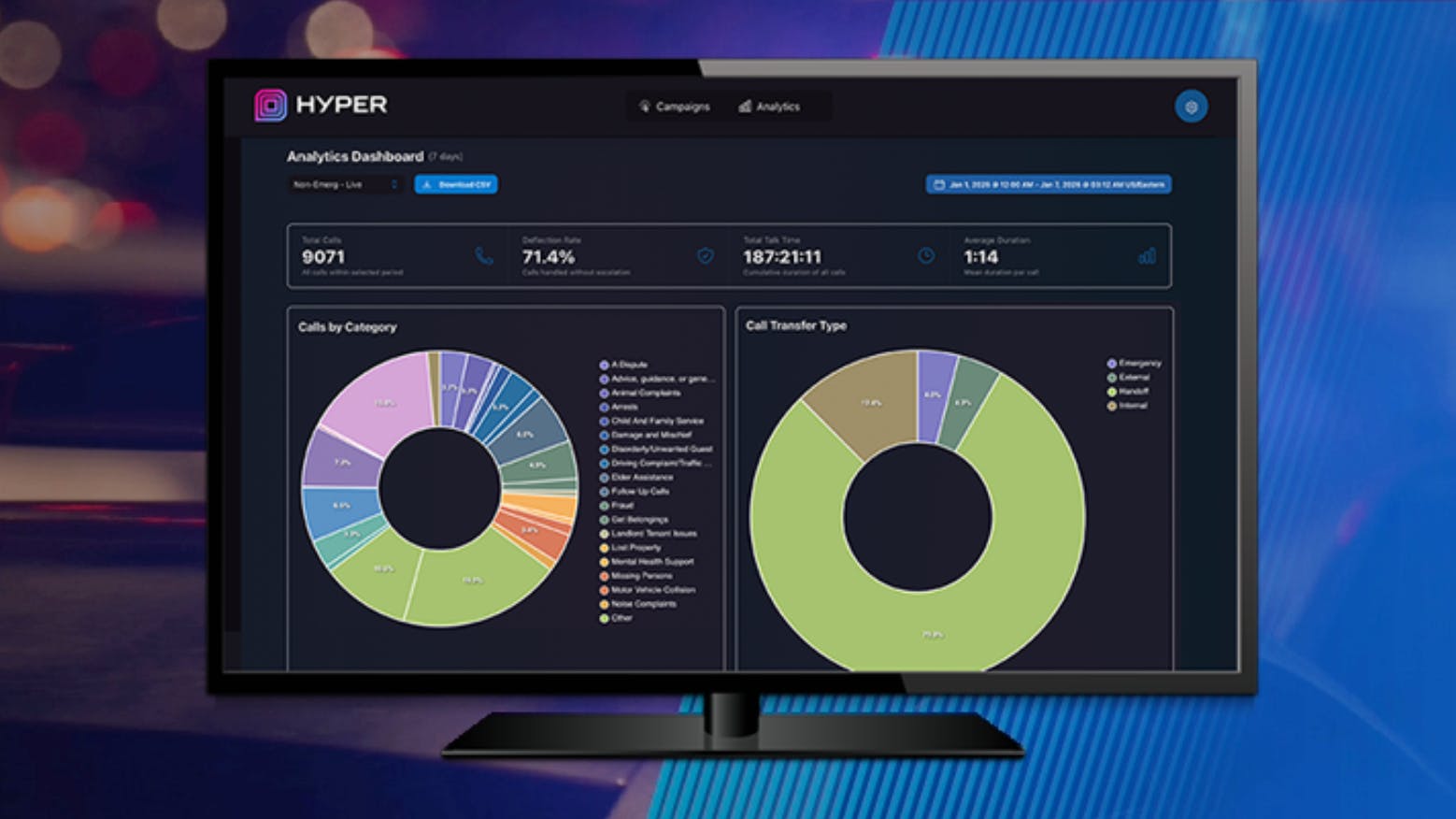Viewport: 1456px width, 819px height.
Task: Select the Mental Health Support legend label
Action: point(651,562)
